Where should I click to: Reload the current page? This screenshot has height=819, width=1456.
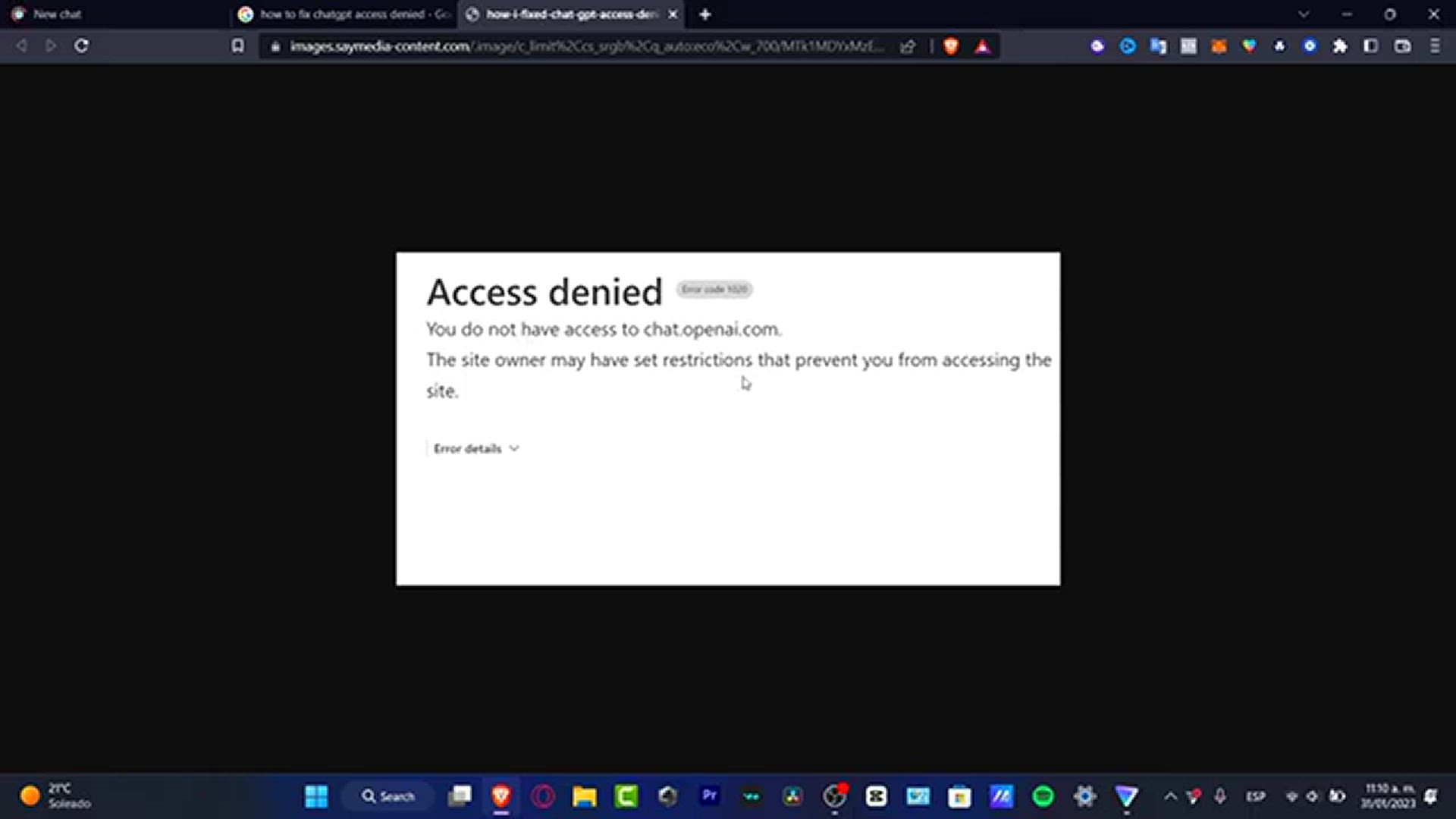click(x=81, y=46)
